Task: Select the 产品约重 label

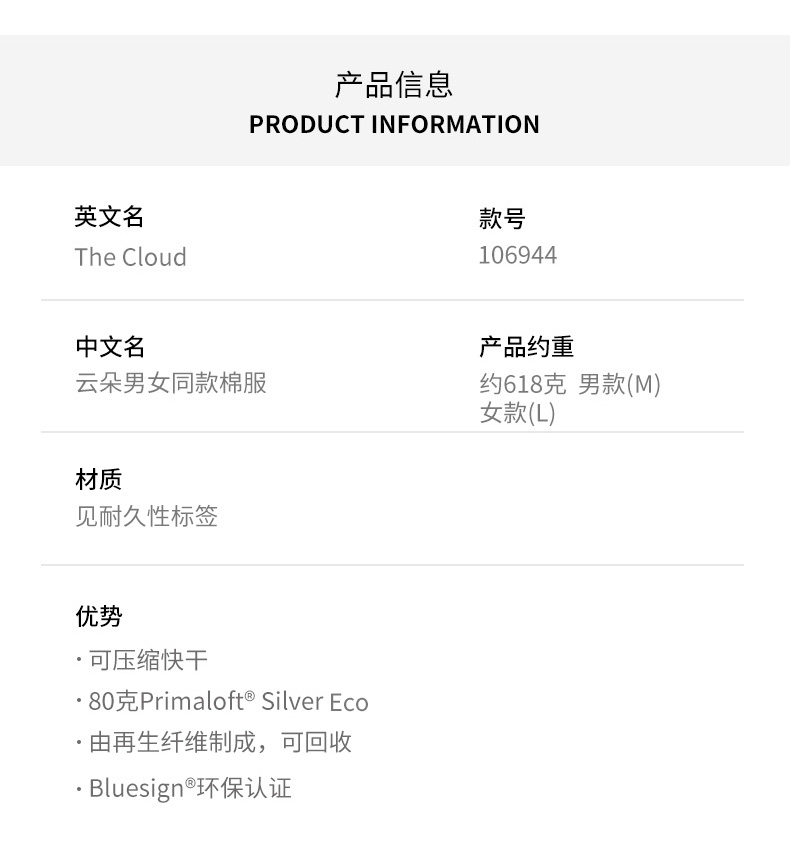Action: pyautogui.click(x=526, y=347)
